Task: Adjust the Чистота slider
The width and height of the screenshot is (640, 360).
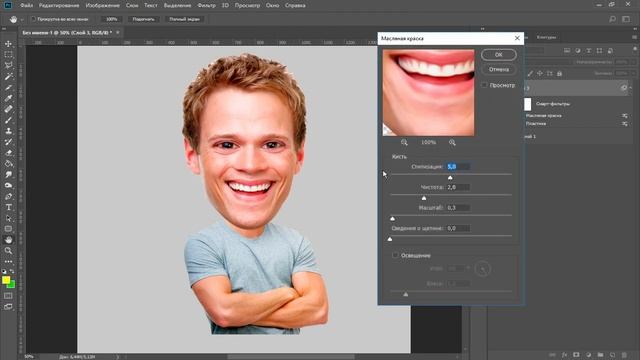Action: 424,198
